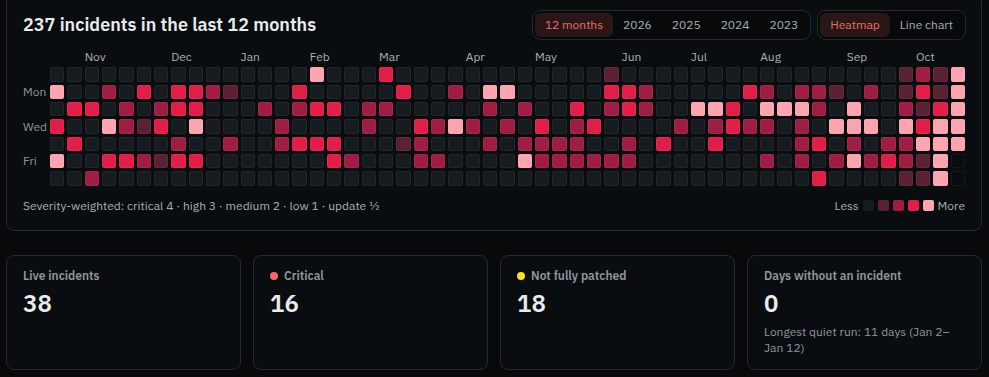Click the dim maroon legend swatch
Image resolution: width=989 pixels, height=377 pixels.
pos(884,206)
